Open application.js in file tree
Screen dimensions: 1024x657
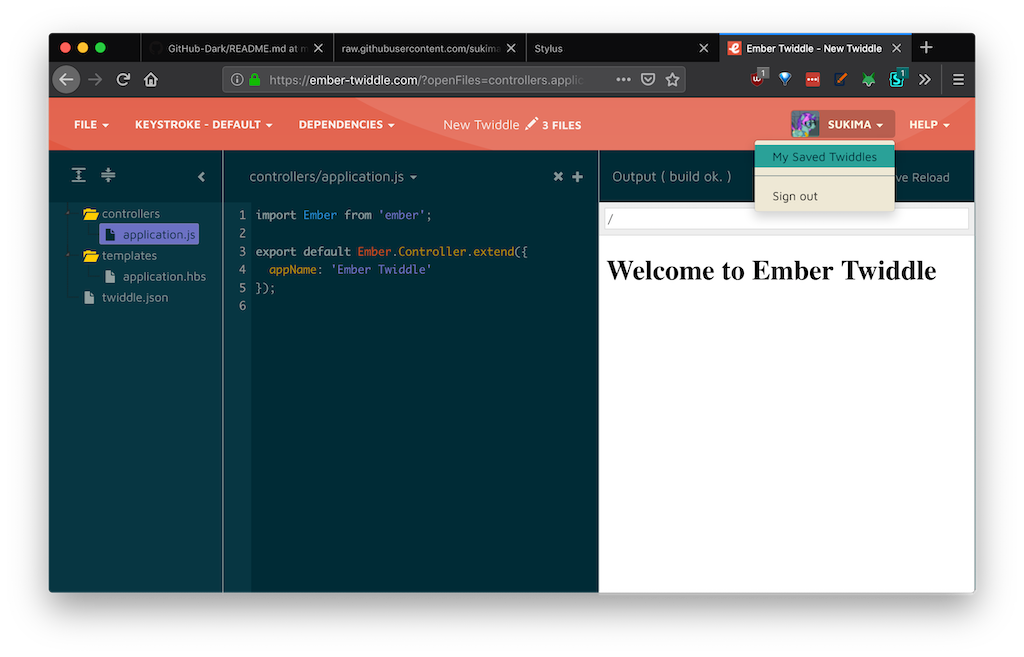coord(150,234)
